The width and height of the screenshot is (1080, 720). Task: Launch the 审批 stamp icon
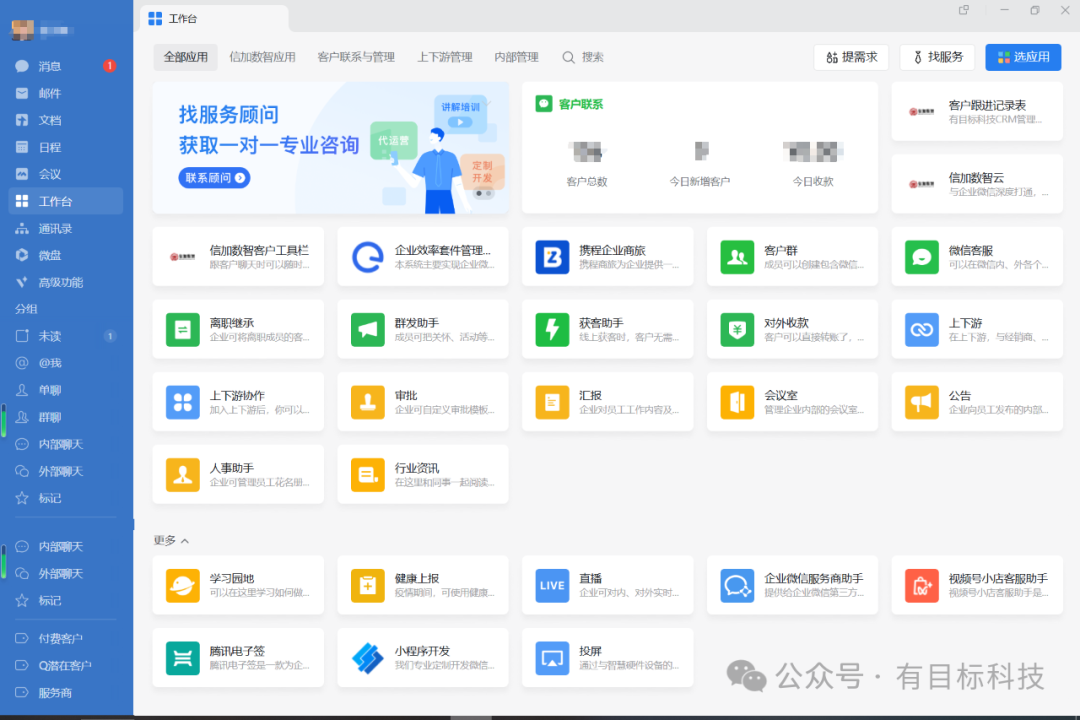tap(367, 403)
